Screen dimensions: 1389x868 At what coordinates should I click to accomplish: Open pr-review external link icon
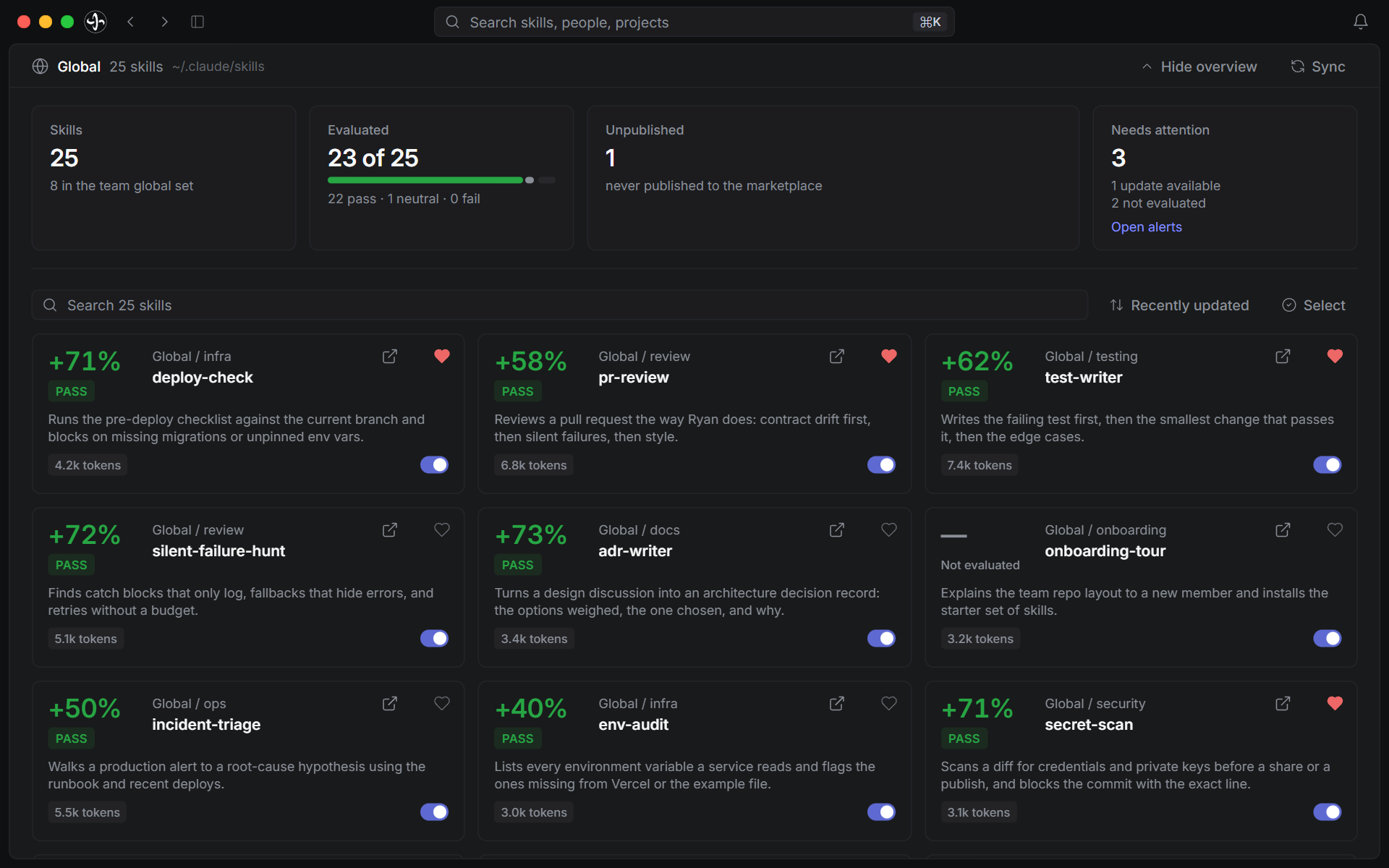pos(836,357)
